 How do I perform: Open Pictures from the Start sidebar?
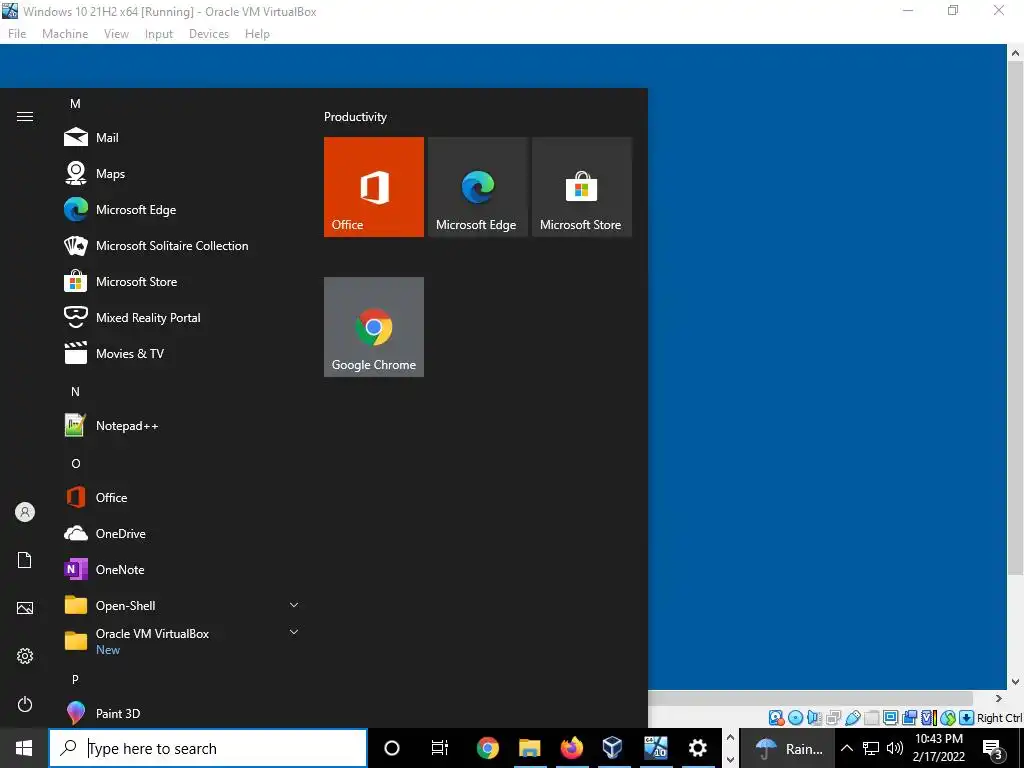tap(25, 608)
